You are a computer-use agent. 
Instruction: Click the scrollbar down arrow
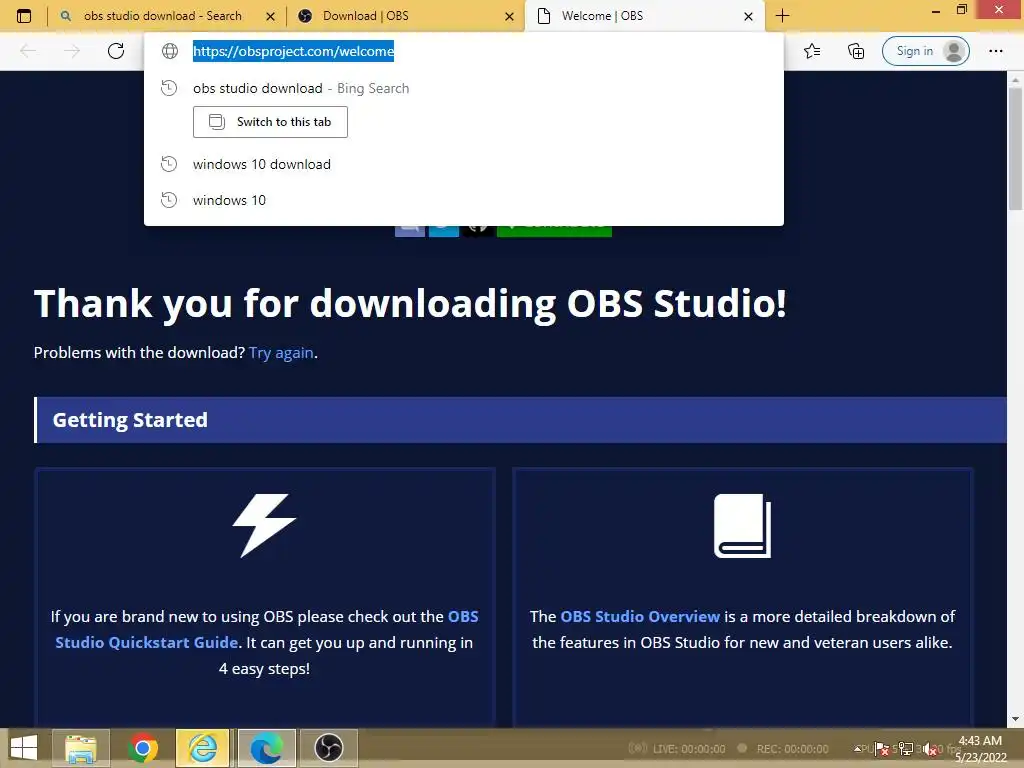1016,719
